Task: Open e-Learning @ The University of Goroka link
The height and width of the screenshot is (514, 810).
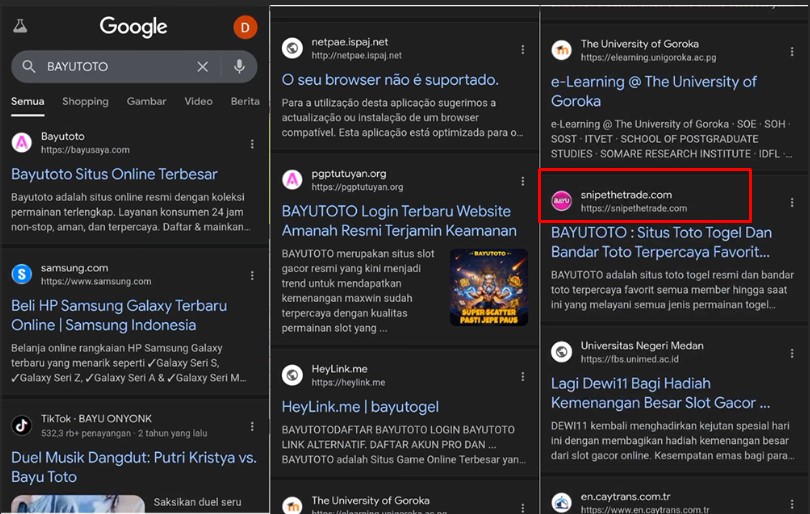Action: (654, 91)
